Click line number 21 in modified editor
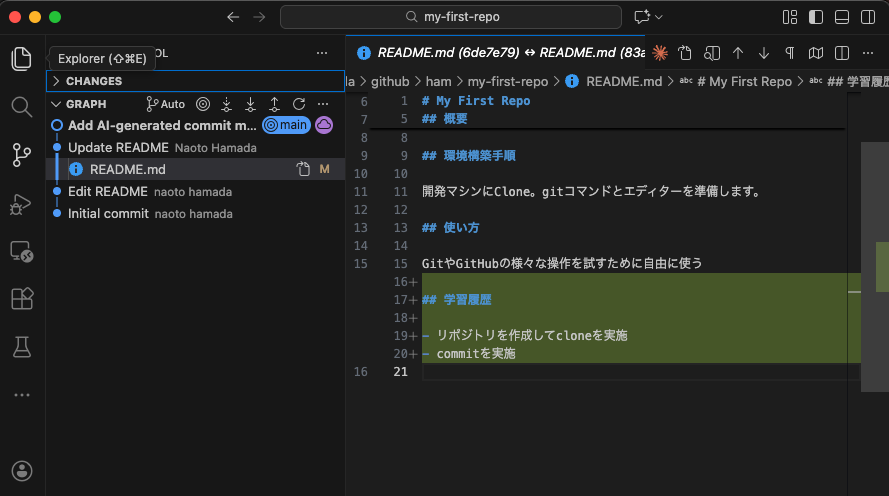 400,371
